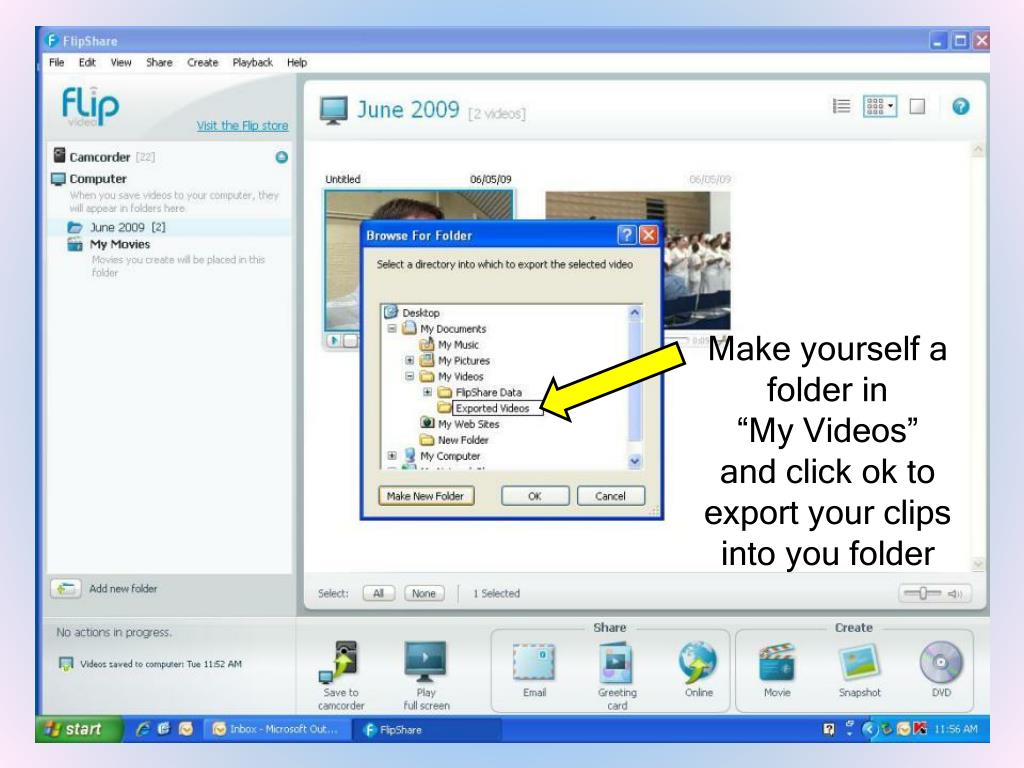Cancel the Browse For Folder dialog

click(x=611, y=496)
